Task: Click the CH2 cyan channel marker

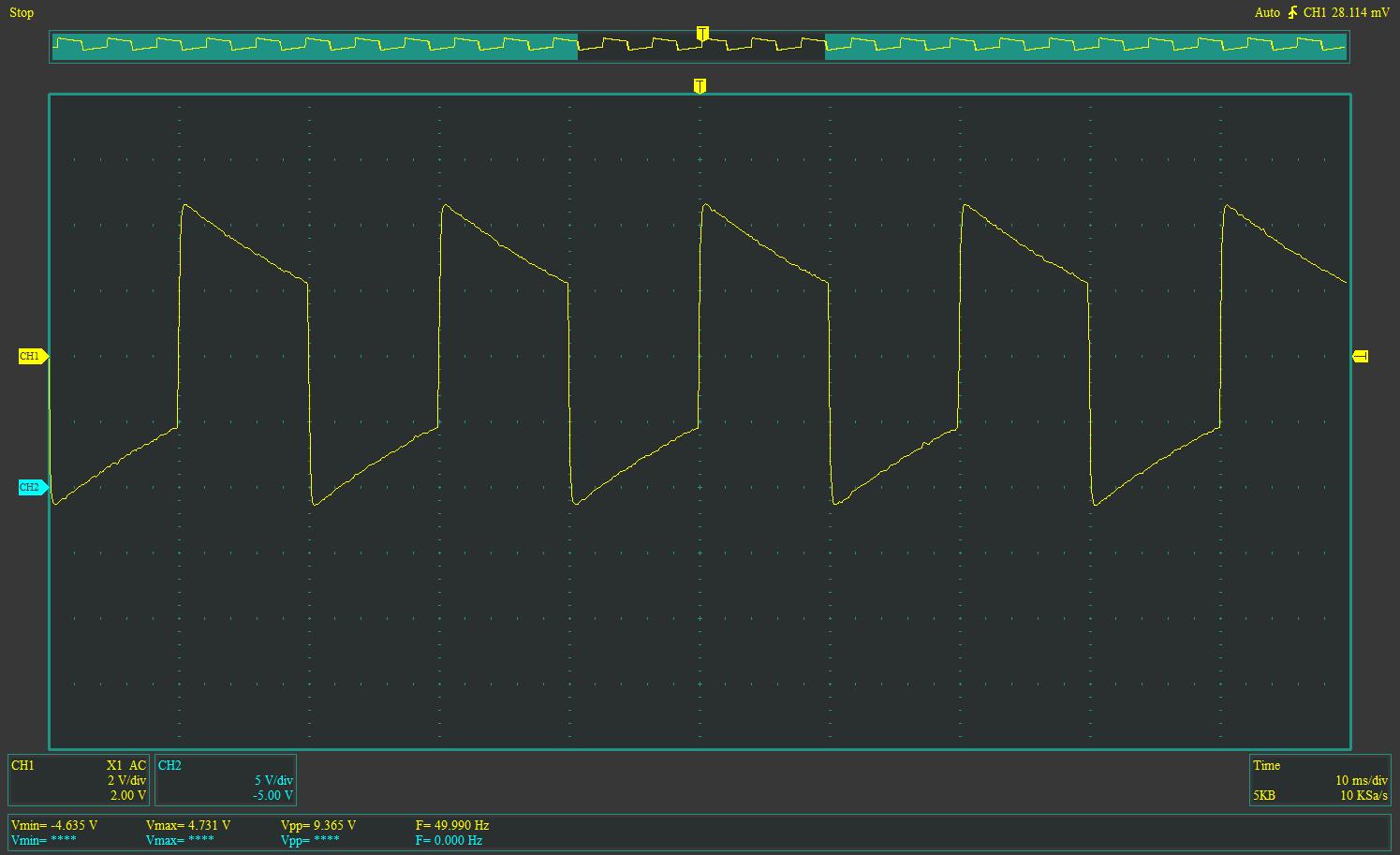Action: 33,488
